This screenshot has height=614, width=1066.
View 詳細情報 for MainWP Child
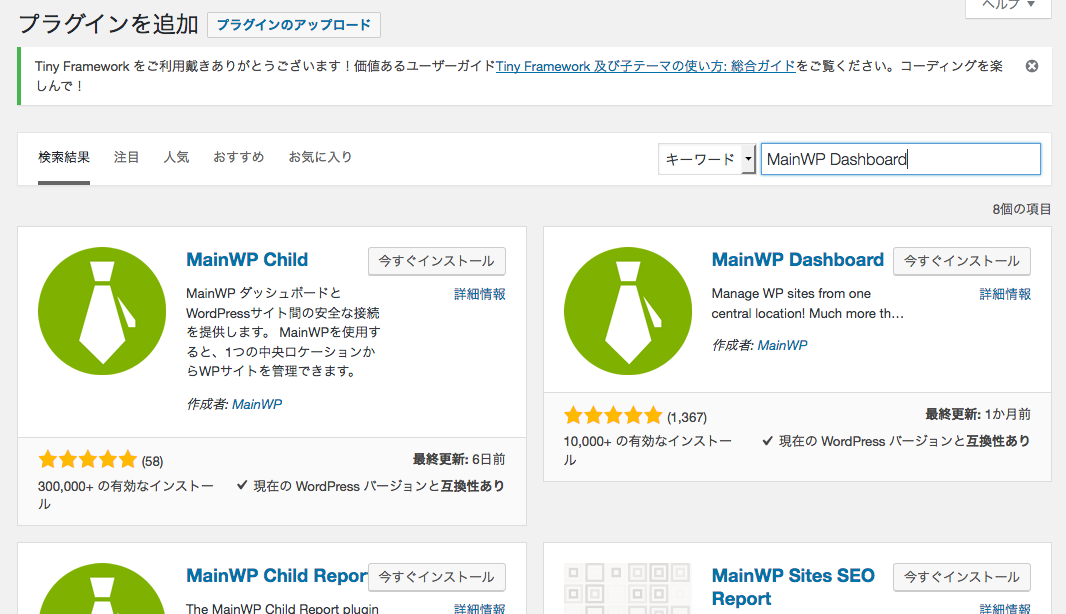479,294
